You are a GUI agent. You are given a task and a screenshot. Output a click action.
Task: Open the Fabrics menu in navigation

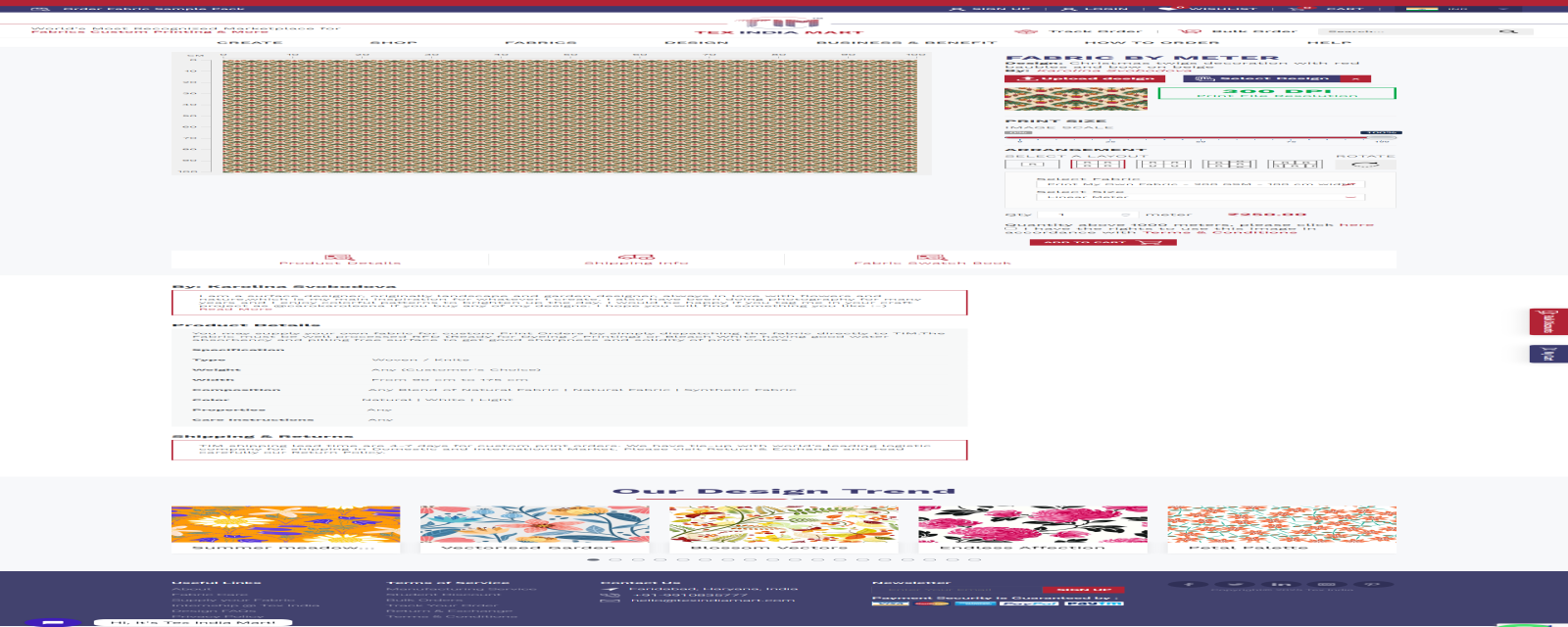(540, 43)
